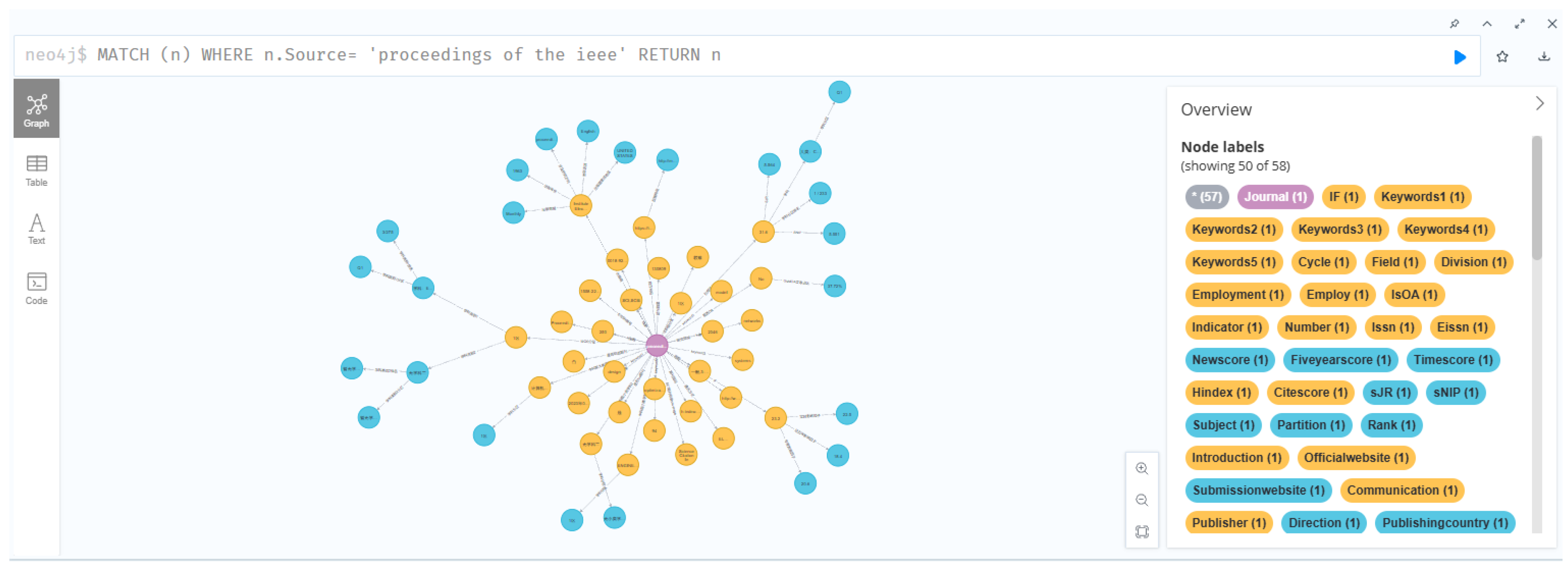Image resolution: width=1568 pixels, height=567 pixels.
Task: Run the Cypher query with play button
Action: point(1459,57)
